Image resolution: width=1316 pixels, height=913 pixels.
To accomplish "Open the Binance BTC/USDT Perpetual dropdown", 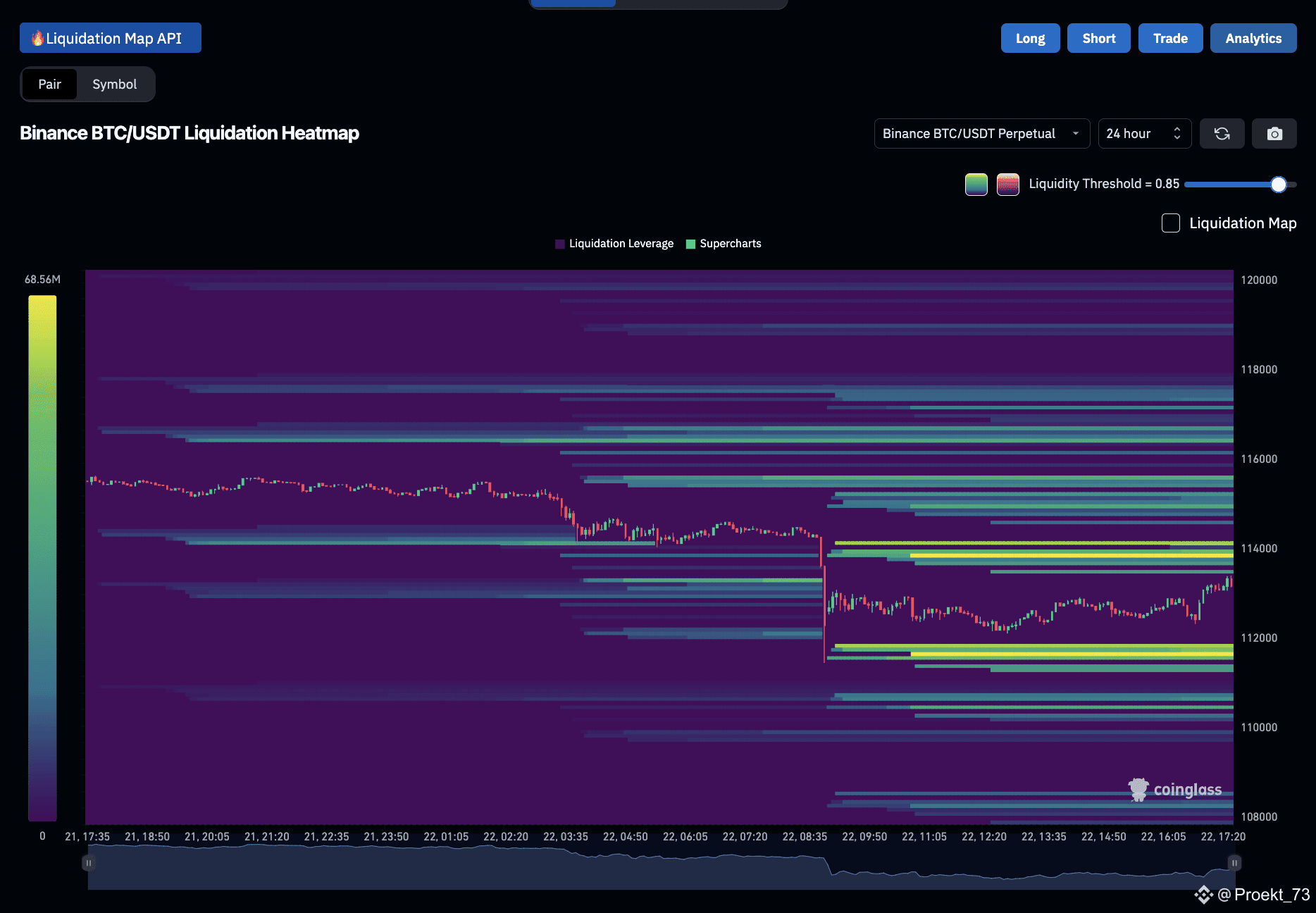I will tap(982, 134).
